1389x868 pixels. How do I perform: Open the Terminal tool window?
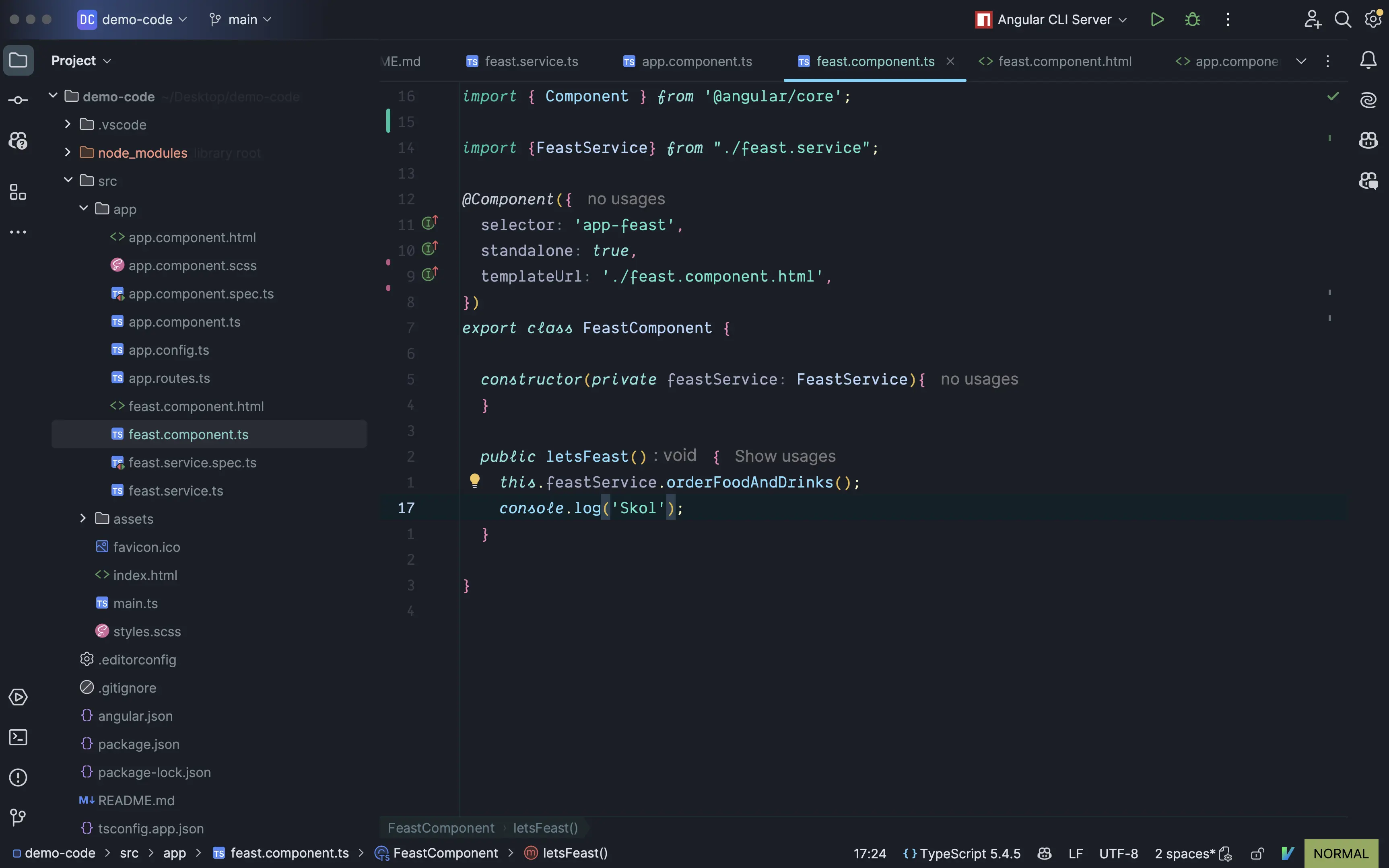(x=19, y=737)
